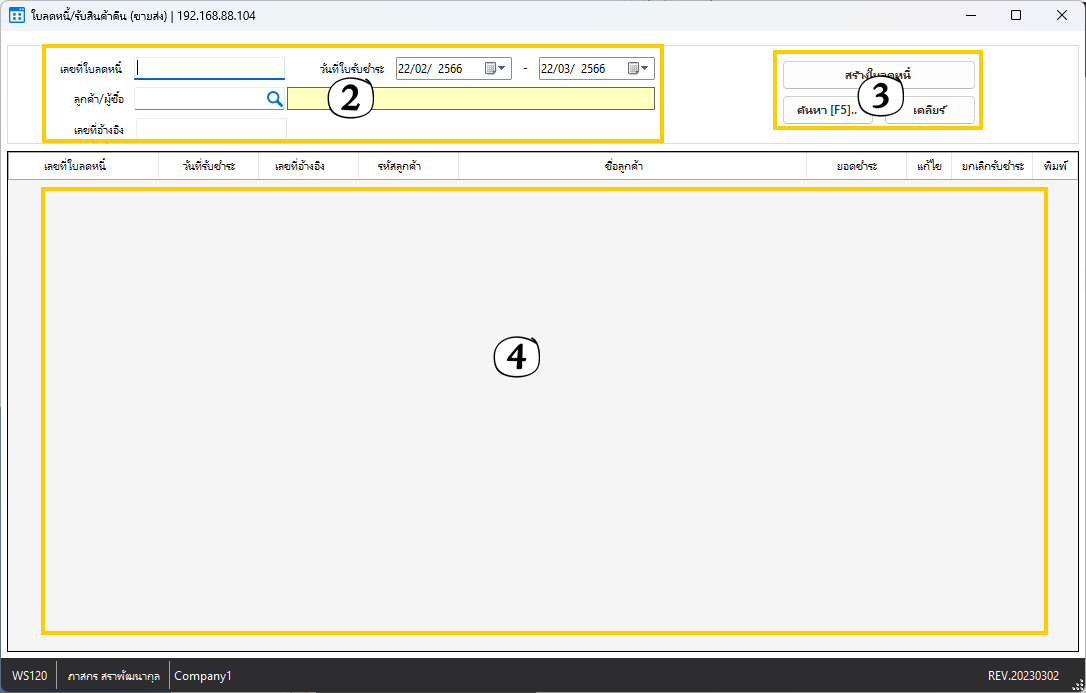Image resolution: width=1086 pixels, height=693 pixels.
Task: Click the พิมพ์ column header
Action: [x=1056, y=166]
